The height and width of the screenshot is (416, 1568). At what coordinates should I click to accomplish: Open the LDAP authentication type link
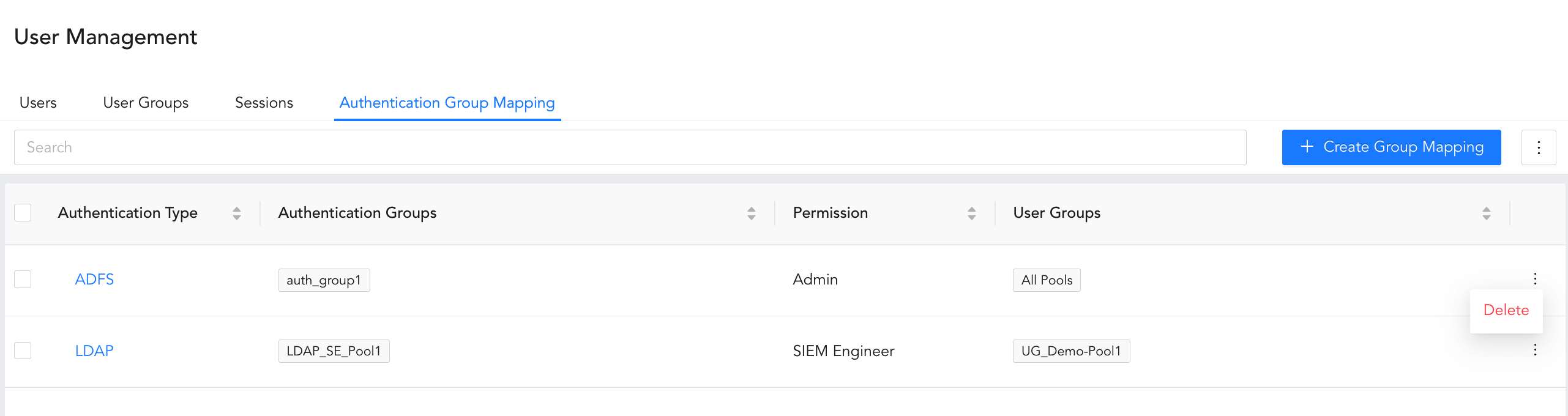pos(94,351)
